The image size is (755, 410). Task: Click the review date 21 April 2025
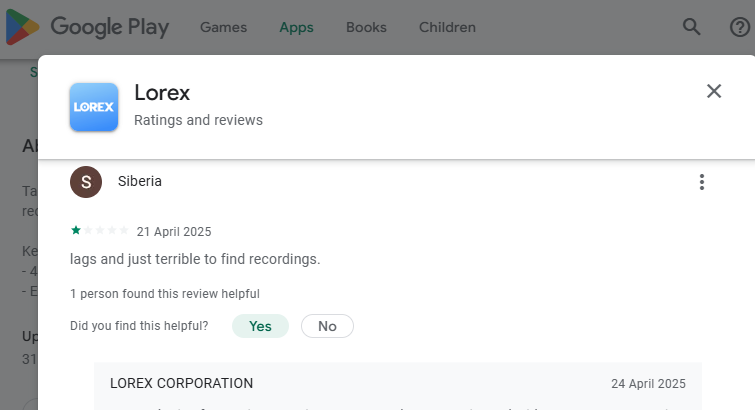pos(174,232)
